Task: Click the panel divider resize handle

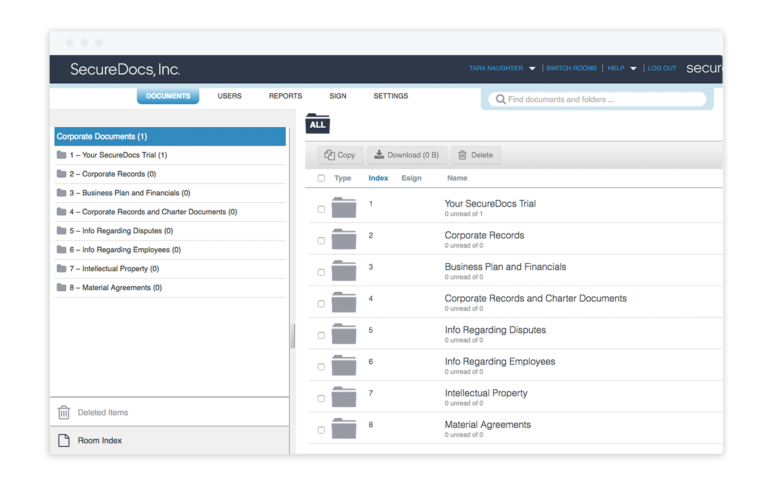Action: point(292,336)
